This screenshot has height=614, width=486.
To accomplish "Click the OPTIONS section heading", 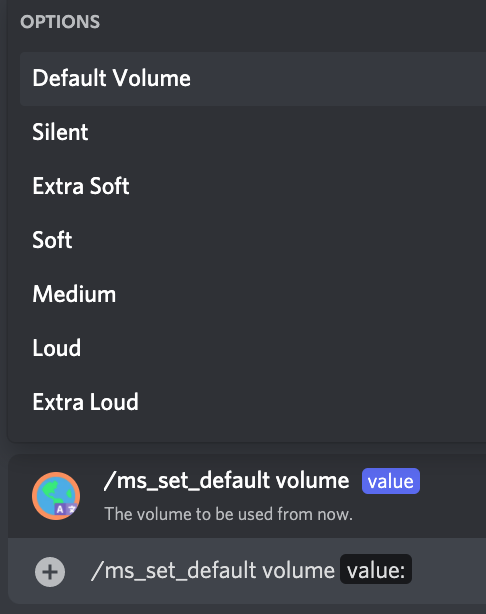I will 60,22.
